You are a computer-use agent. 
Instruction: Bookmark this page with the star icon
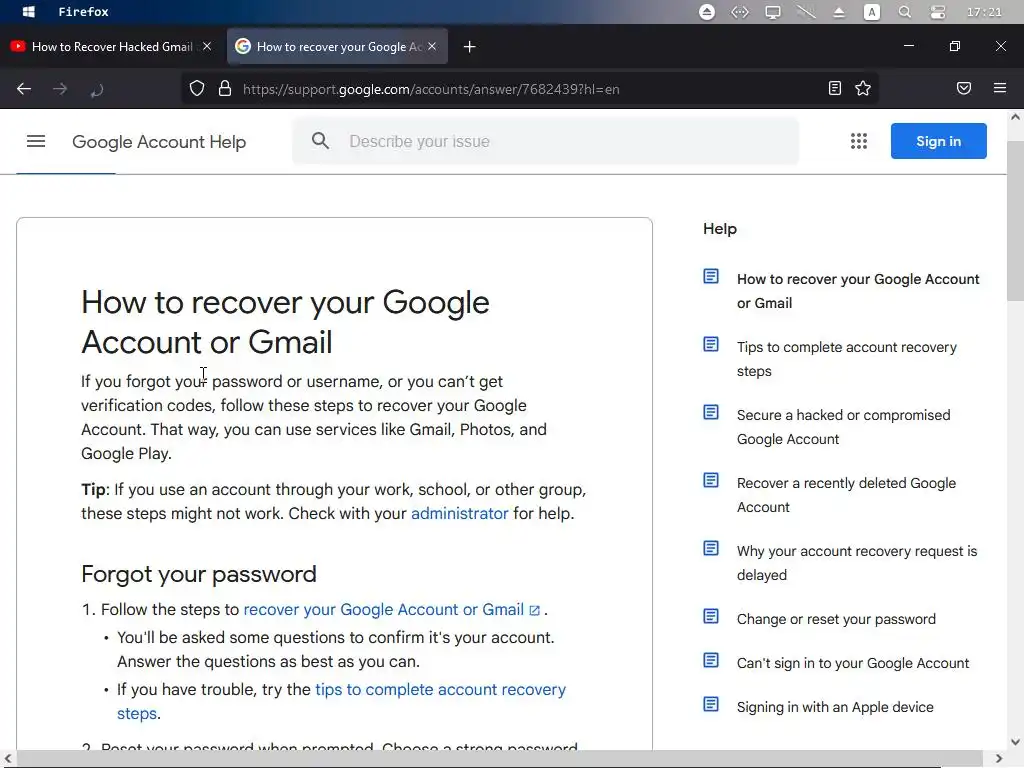863,88
